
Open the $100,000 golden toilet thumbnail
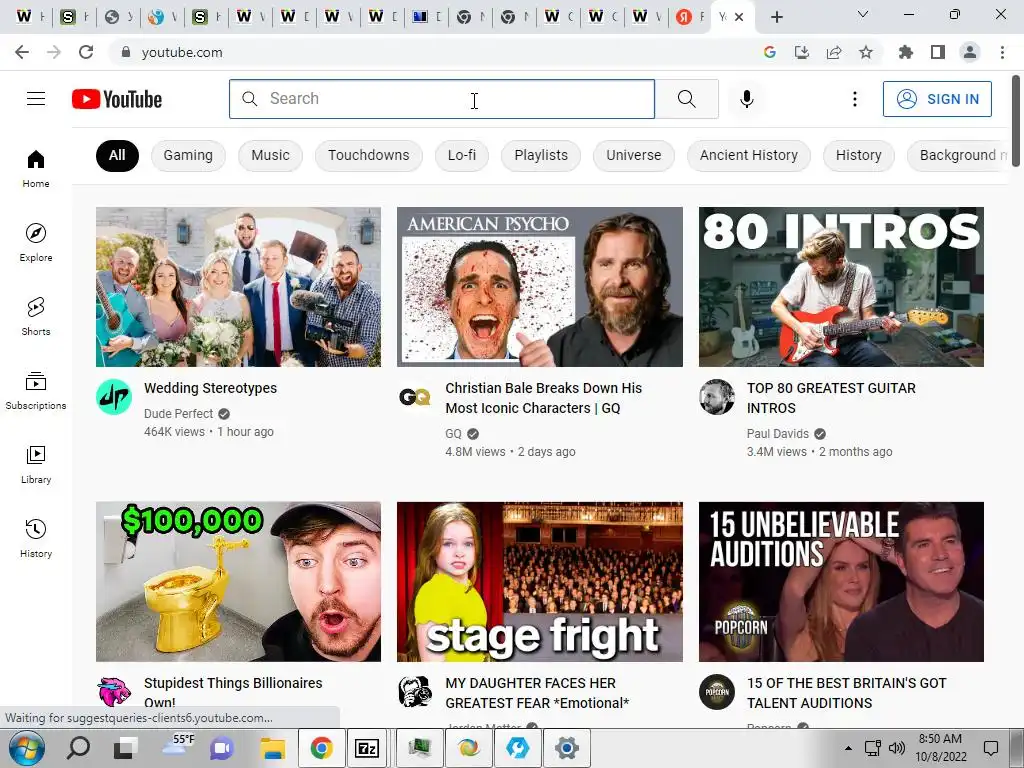click(238, 582)
